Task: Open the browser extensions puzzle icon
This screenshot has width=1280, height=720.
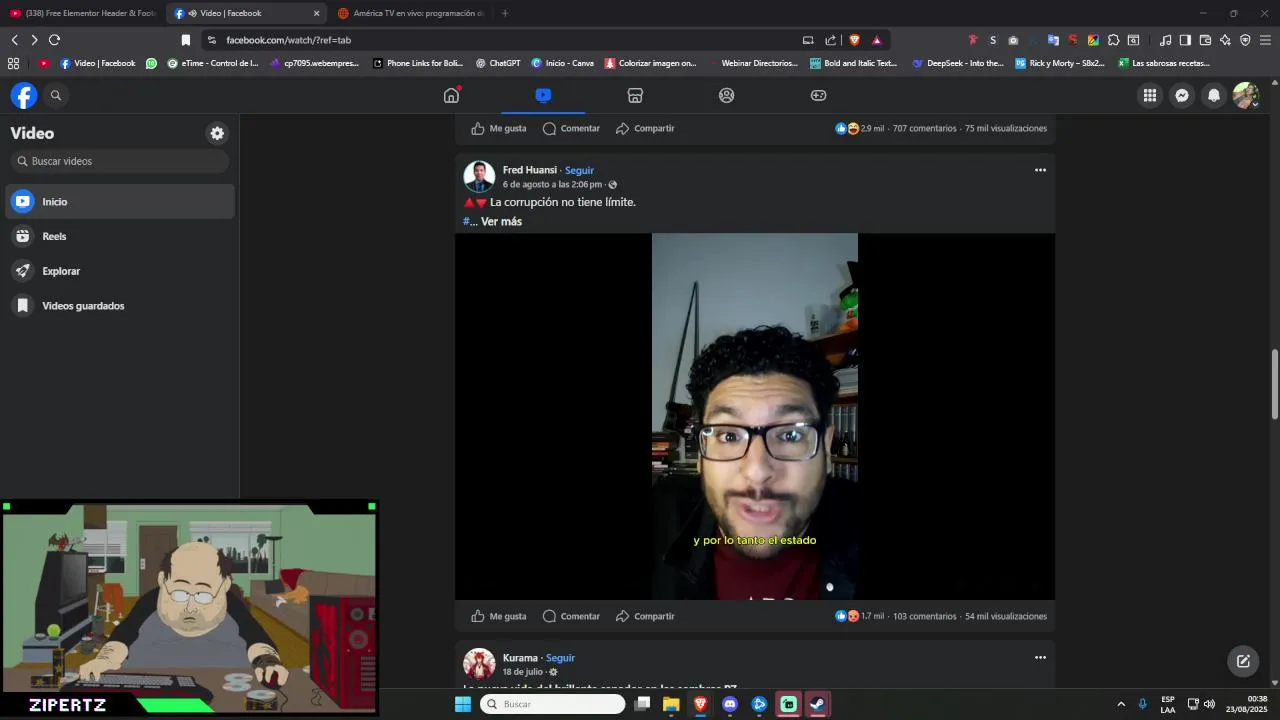Action: click(x=1113, y=40)
